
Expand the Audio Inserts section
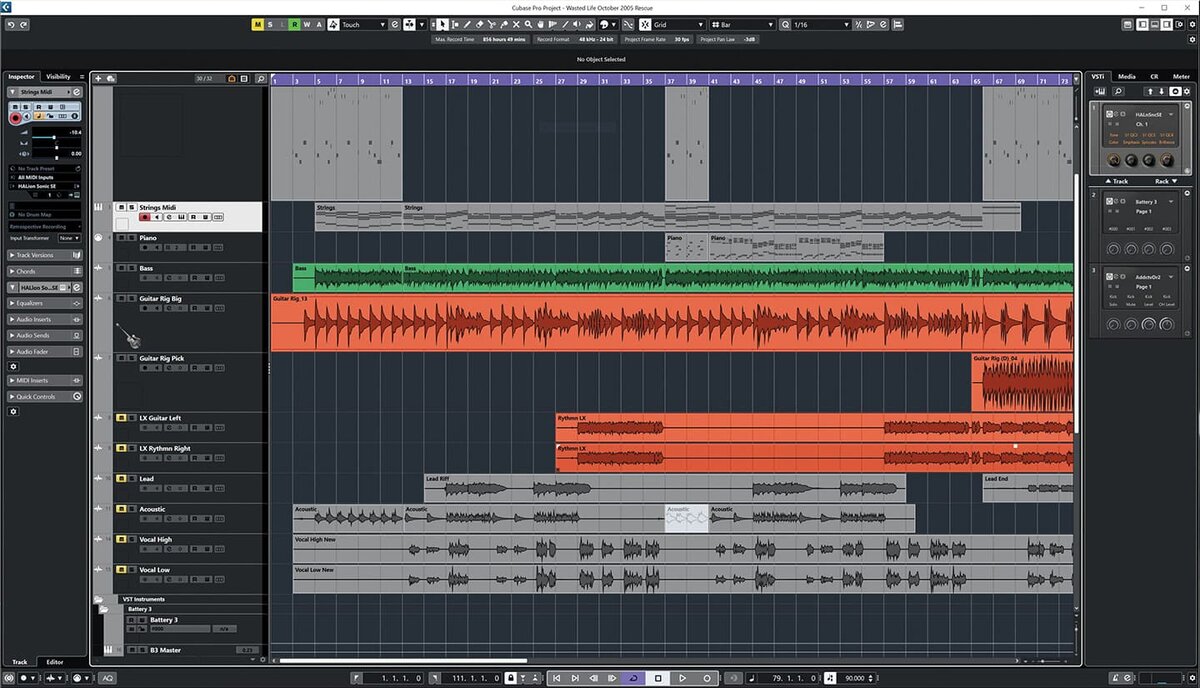point(46,319)
